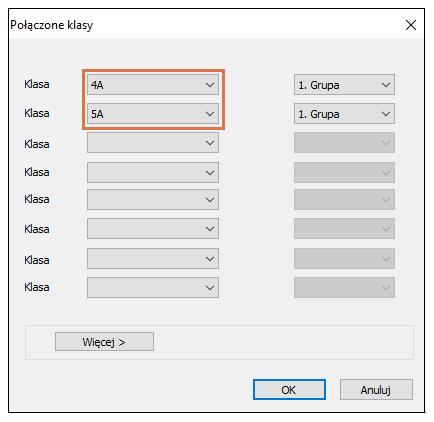Screen dimensions: 434x422
Task: Expand the third empty Klasa combo box
Action: point(153,143)
